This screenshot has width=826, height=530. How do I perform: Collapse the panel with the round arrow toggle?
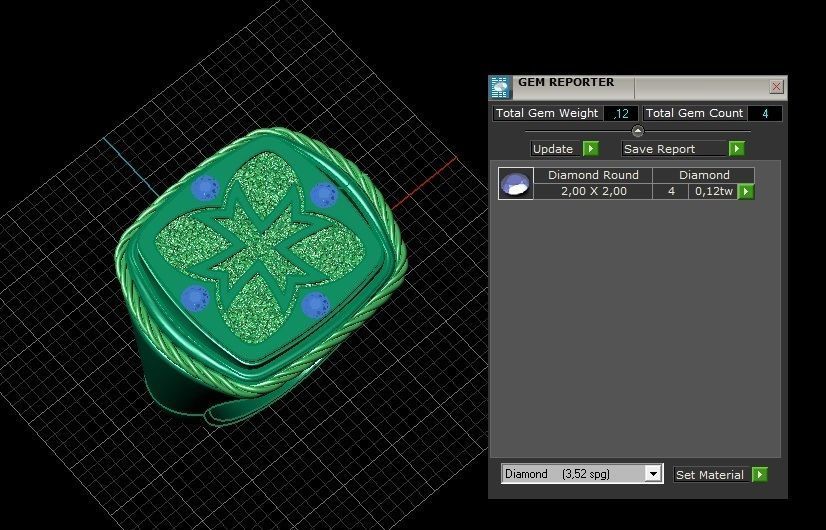point(637,131)
